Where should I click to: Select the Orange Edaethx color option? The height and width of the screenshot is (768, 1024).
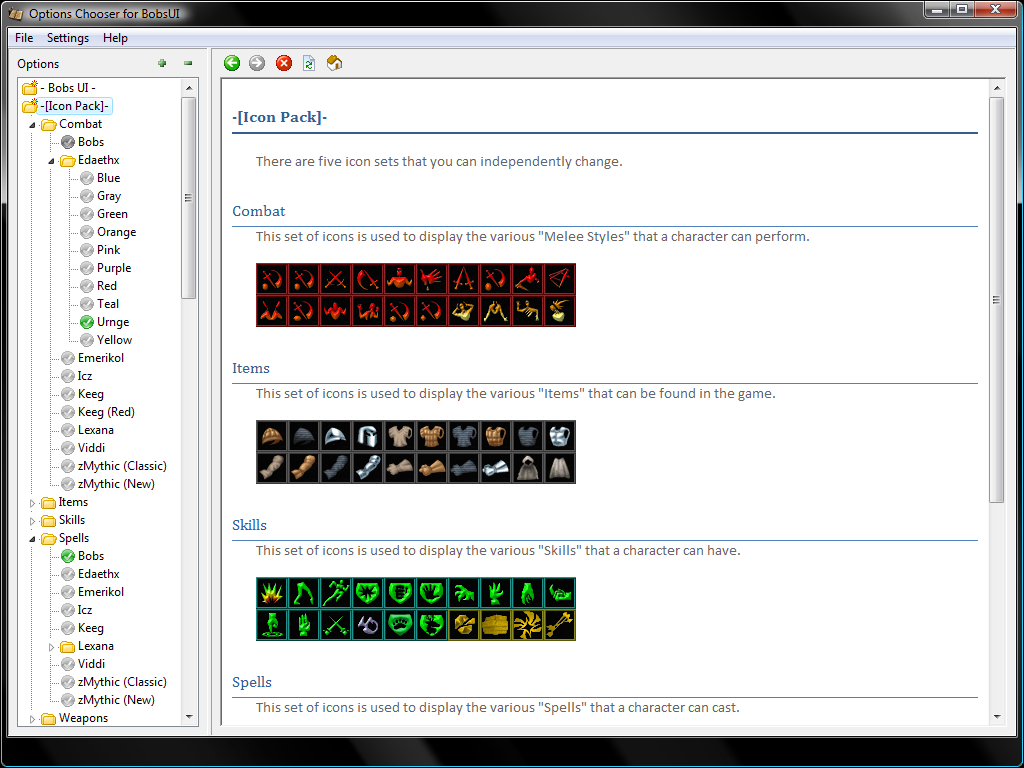(116, 232)
